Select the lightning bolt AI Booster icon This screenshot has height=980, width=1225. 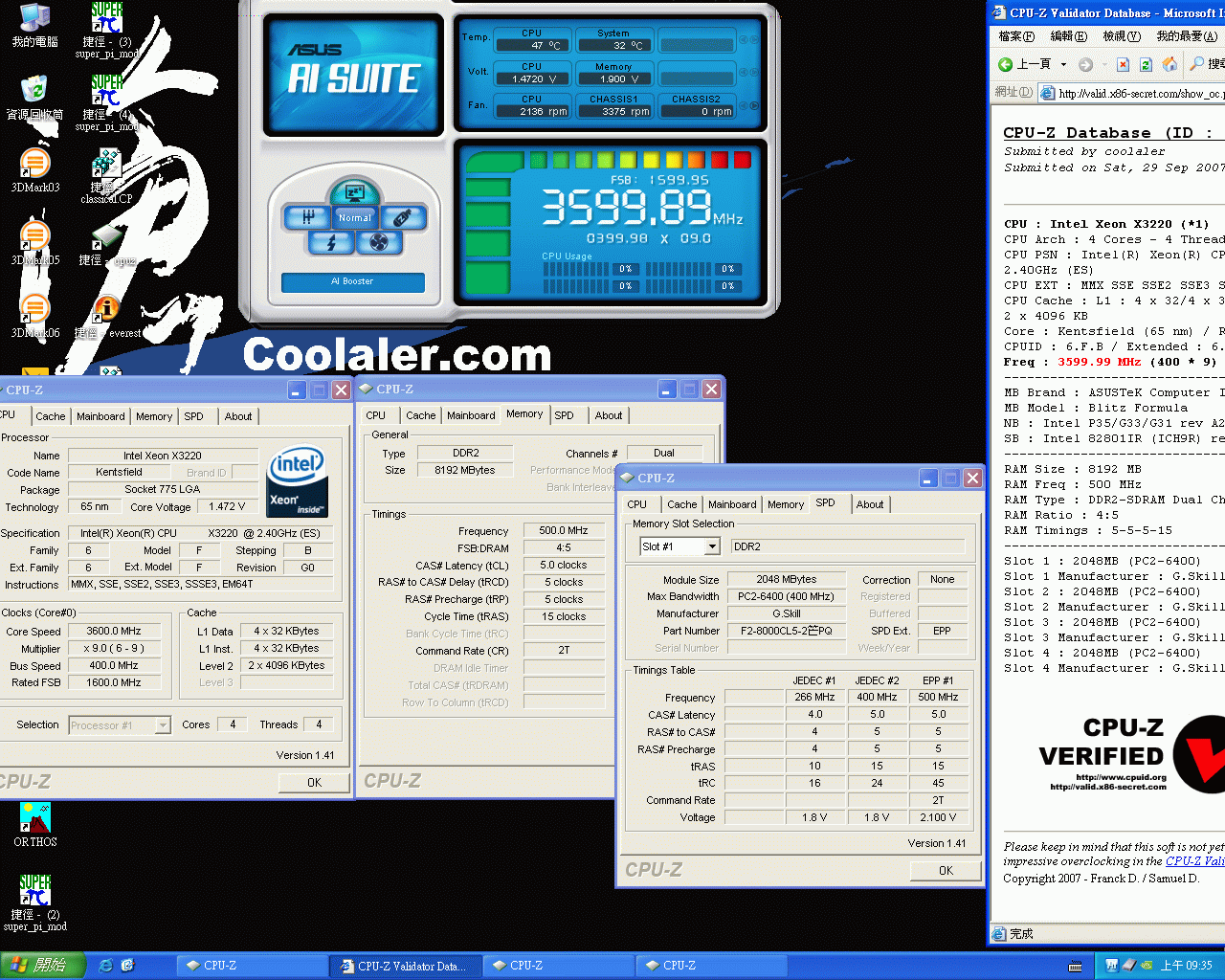tap(331, 243)
